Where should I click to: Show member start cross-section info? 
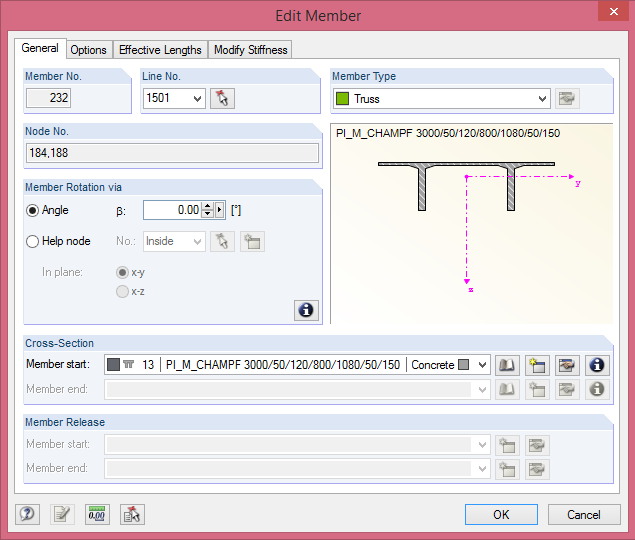coord(597,365)
